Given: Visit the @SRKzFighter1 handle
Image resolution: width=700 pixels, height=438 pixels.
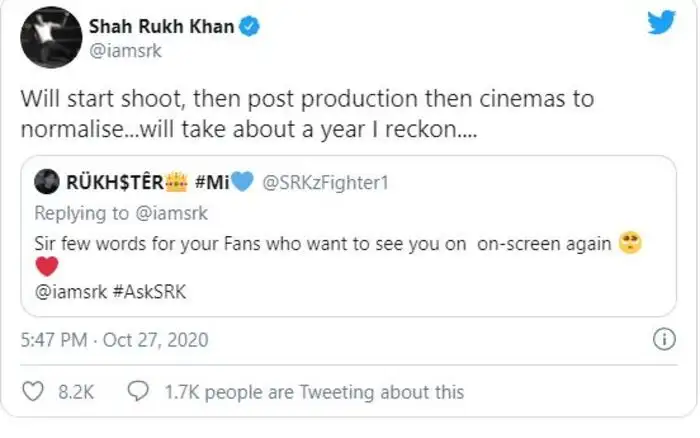Looking at the screenshot, I should click(x=324, y=183).
